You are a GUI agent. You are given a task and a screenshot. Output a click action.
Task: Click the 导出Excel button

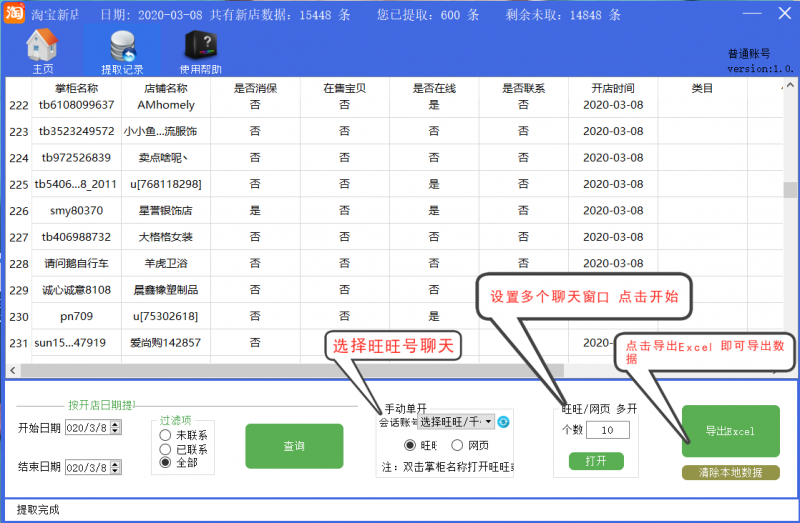pyautogui.click(x=730, y=431)
